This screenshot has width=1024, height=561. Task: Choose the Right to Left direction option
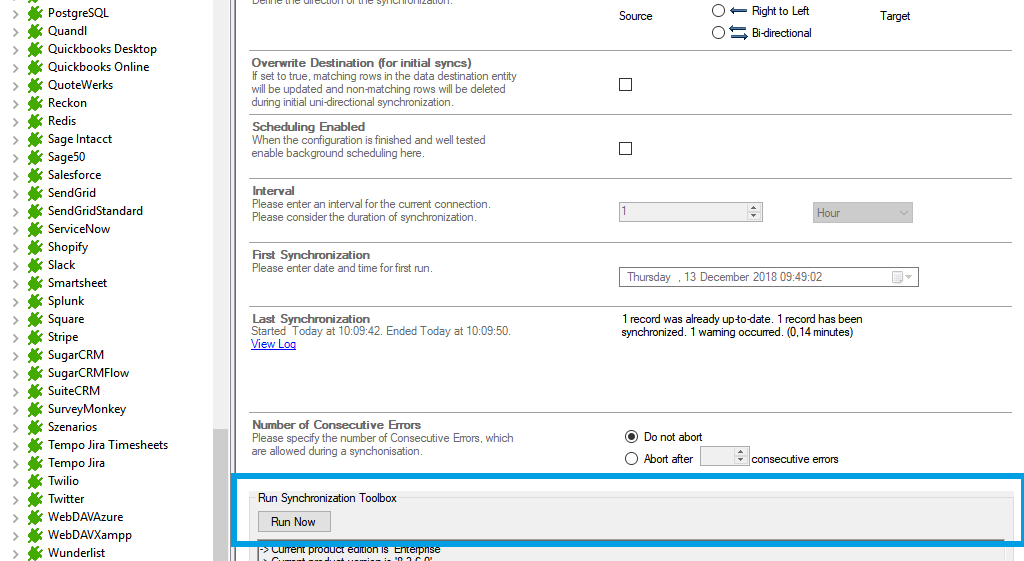click(x=718, y=11)
